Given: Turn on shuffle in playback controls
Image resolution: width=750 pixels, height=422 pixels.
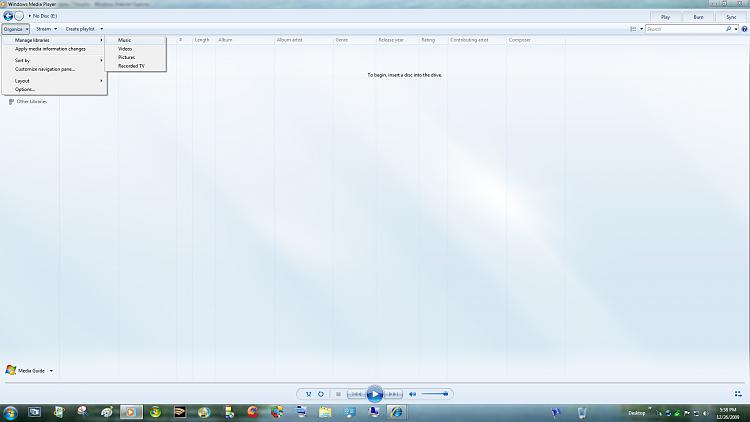Looking at the screenshot, I should [309, 394].
